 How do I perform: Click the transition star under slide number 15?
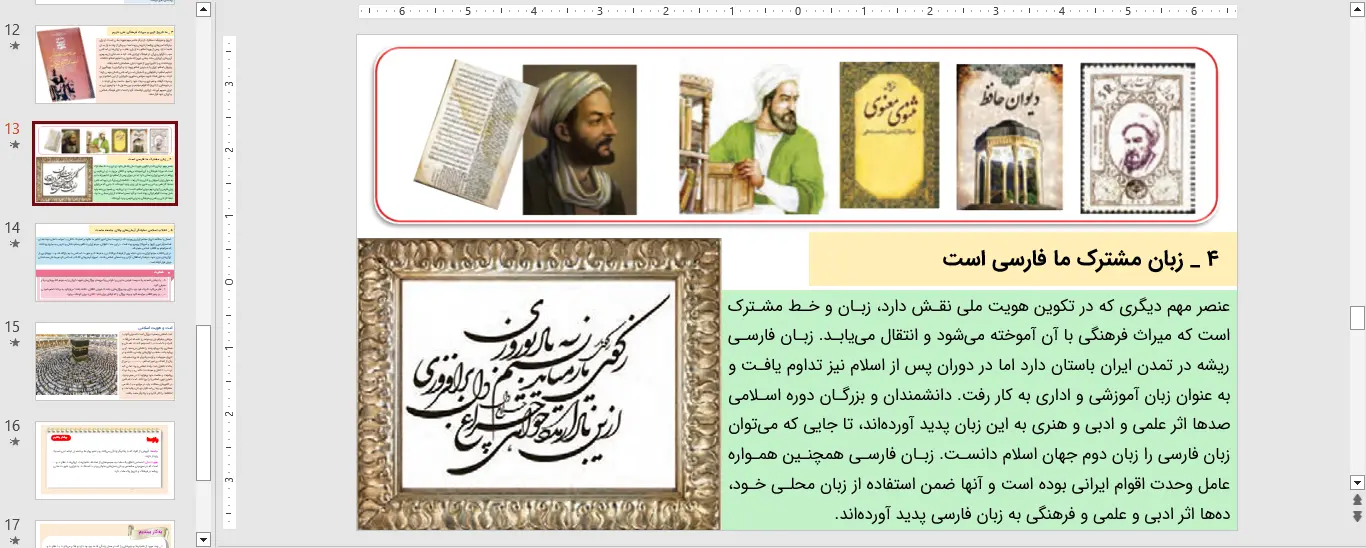[14, 343]
